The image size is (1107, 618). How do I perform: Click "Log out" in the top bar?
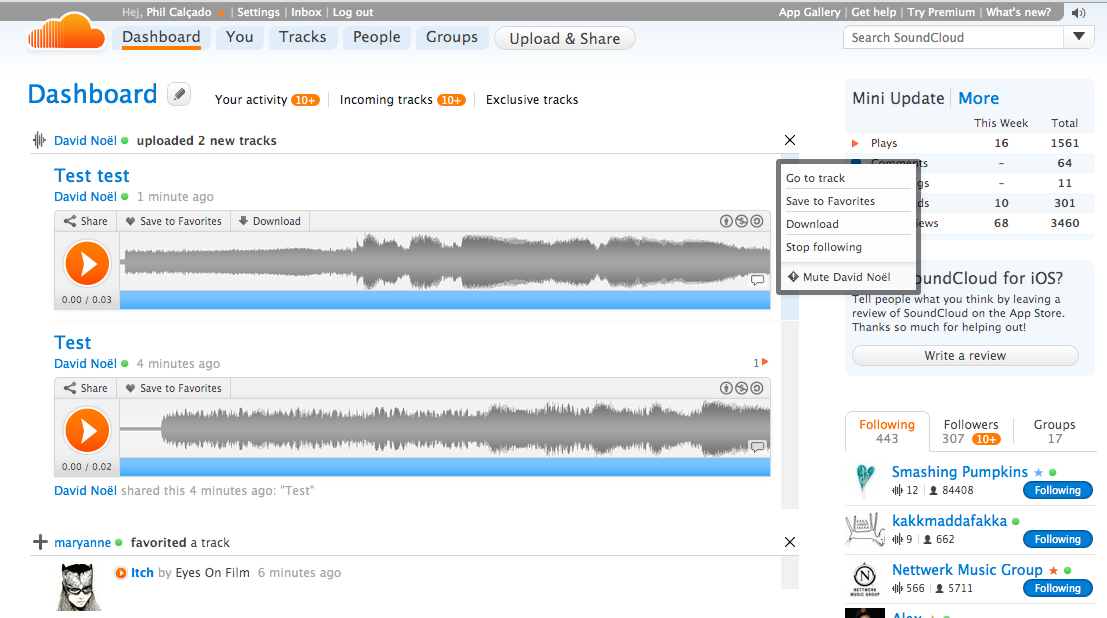coord(353,12)
